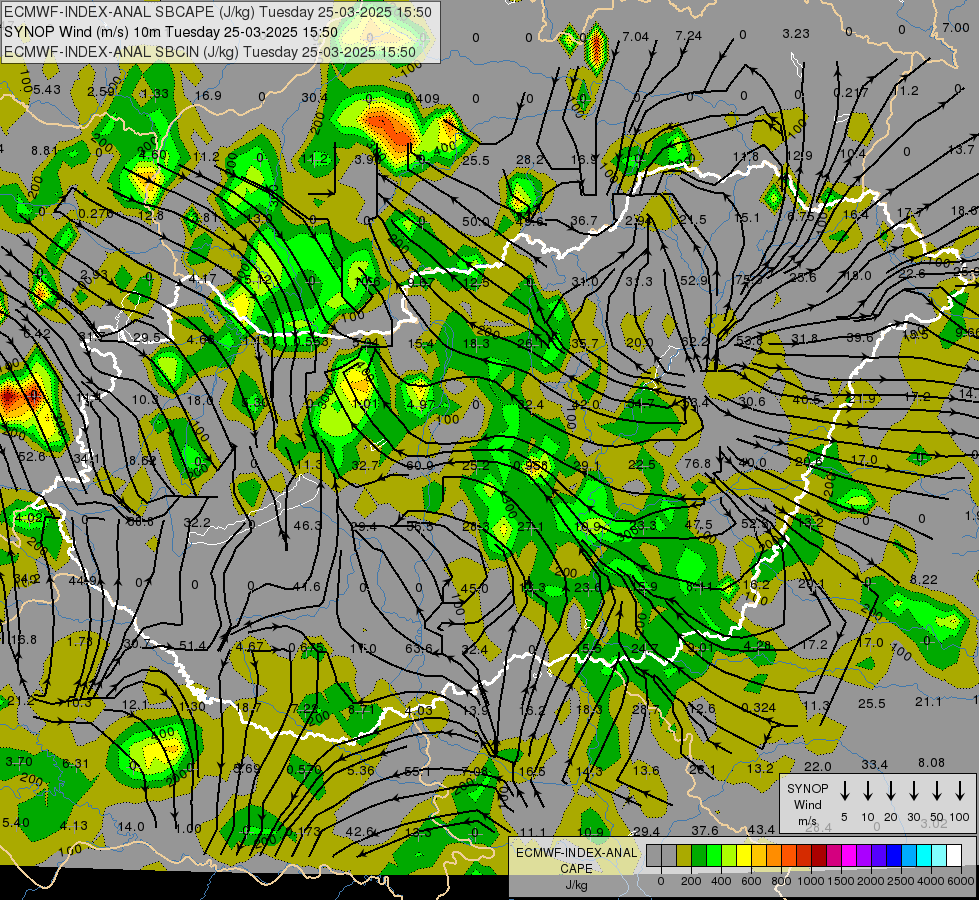This screenshot has height=900, width=979.
Task: Click the station value '7.04'
Action: point(636,37)
